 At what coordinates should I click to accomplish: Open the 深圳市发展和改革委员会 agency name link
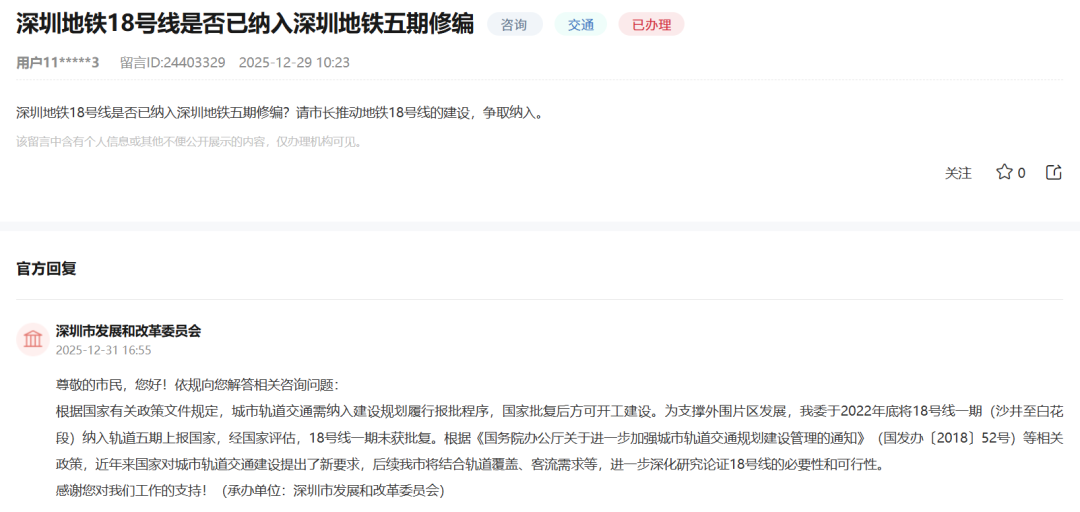[128, 331]
